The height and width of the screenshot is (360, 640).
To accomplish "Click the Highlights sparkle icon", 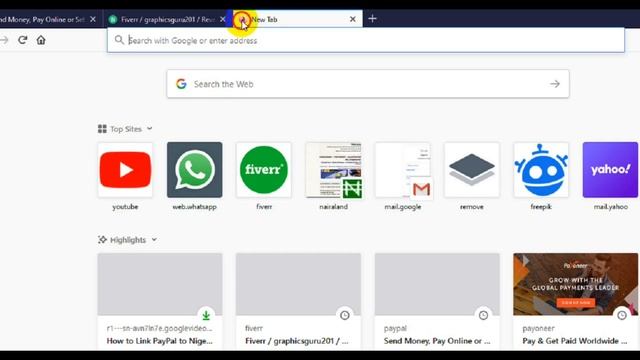I will 102,240.
